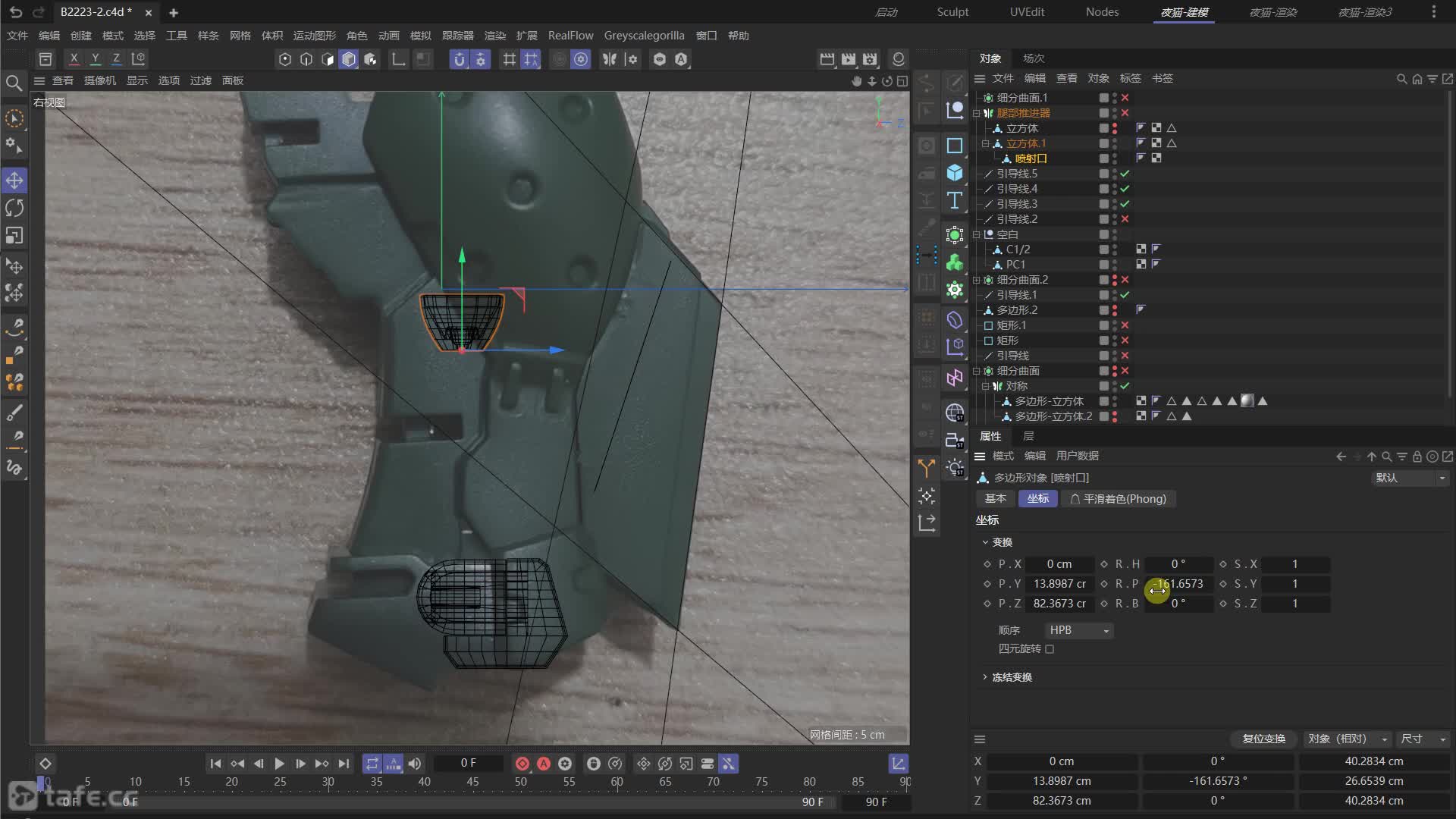1456x819 pixels.
Task: Switch to the Sculpt layout tab
Action: (x=952, y=12)
